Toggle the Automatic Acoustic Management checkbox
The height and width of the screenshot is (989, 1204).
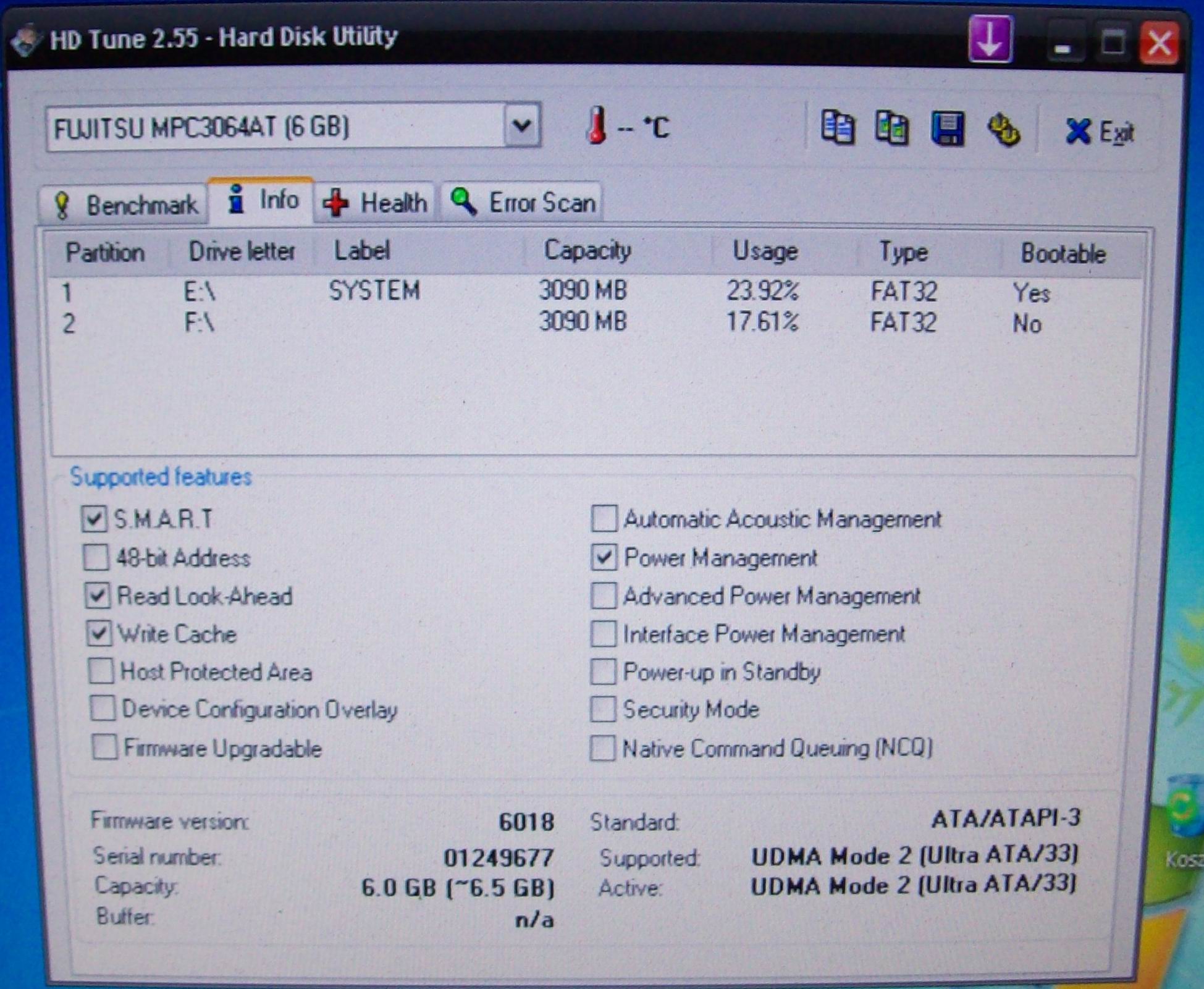(604, 518)
